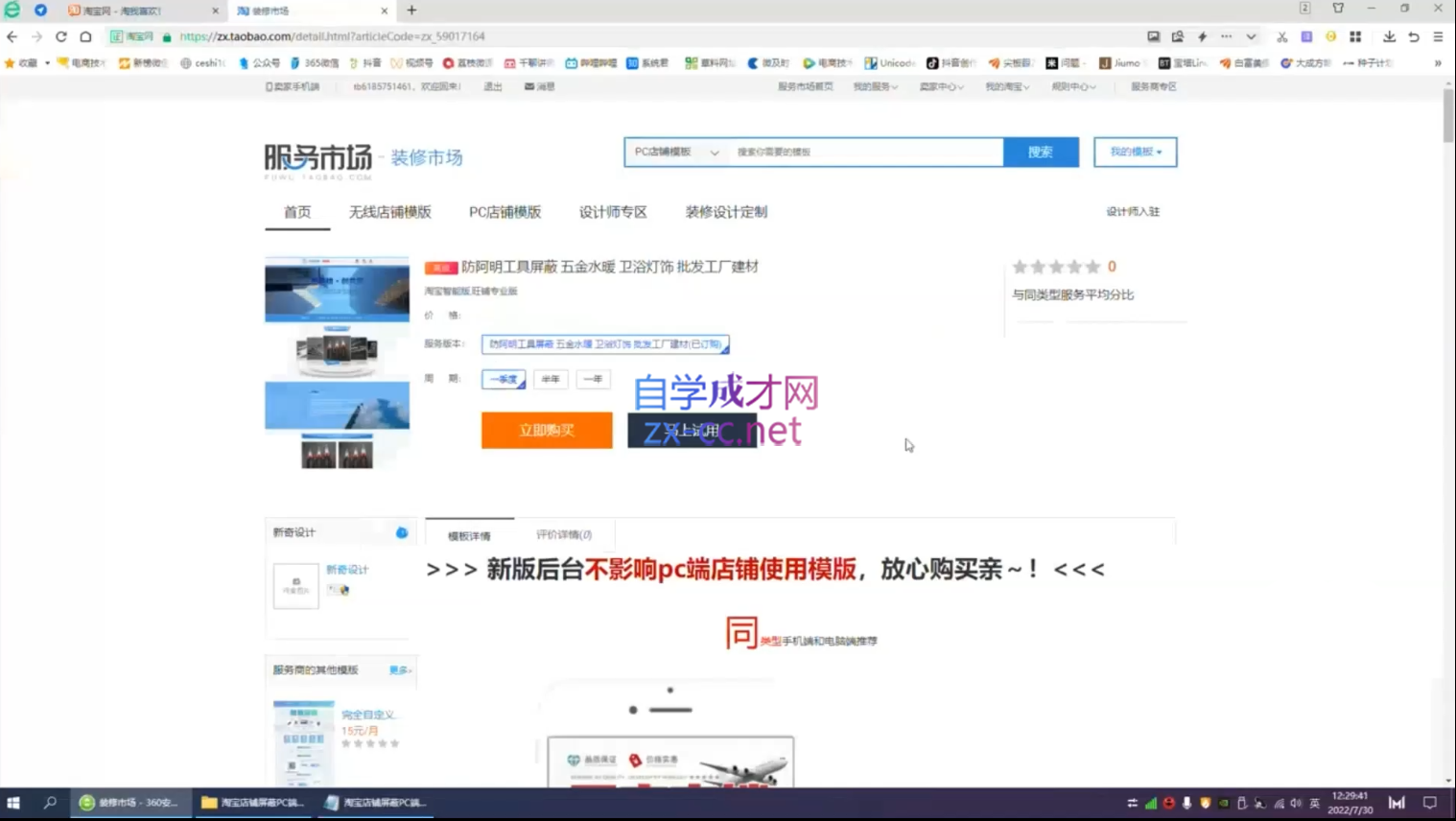Expand the 卖家中心 dropdown
Screen dimensions: 1456x821
click(x=941, y=86)
